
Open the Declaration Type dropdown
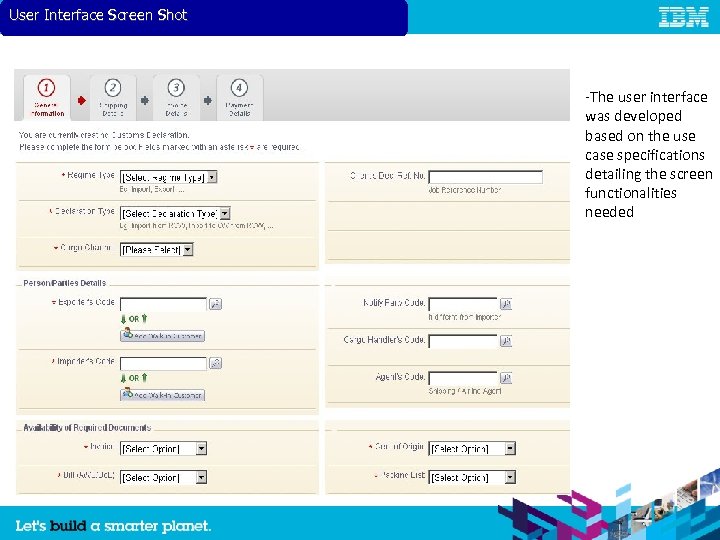pyautogui.click(x=175, y=214)
